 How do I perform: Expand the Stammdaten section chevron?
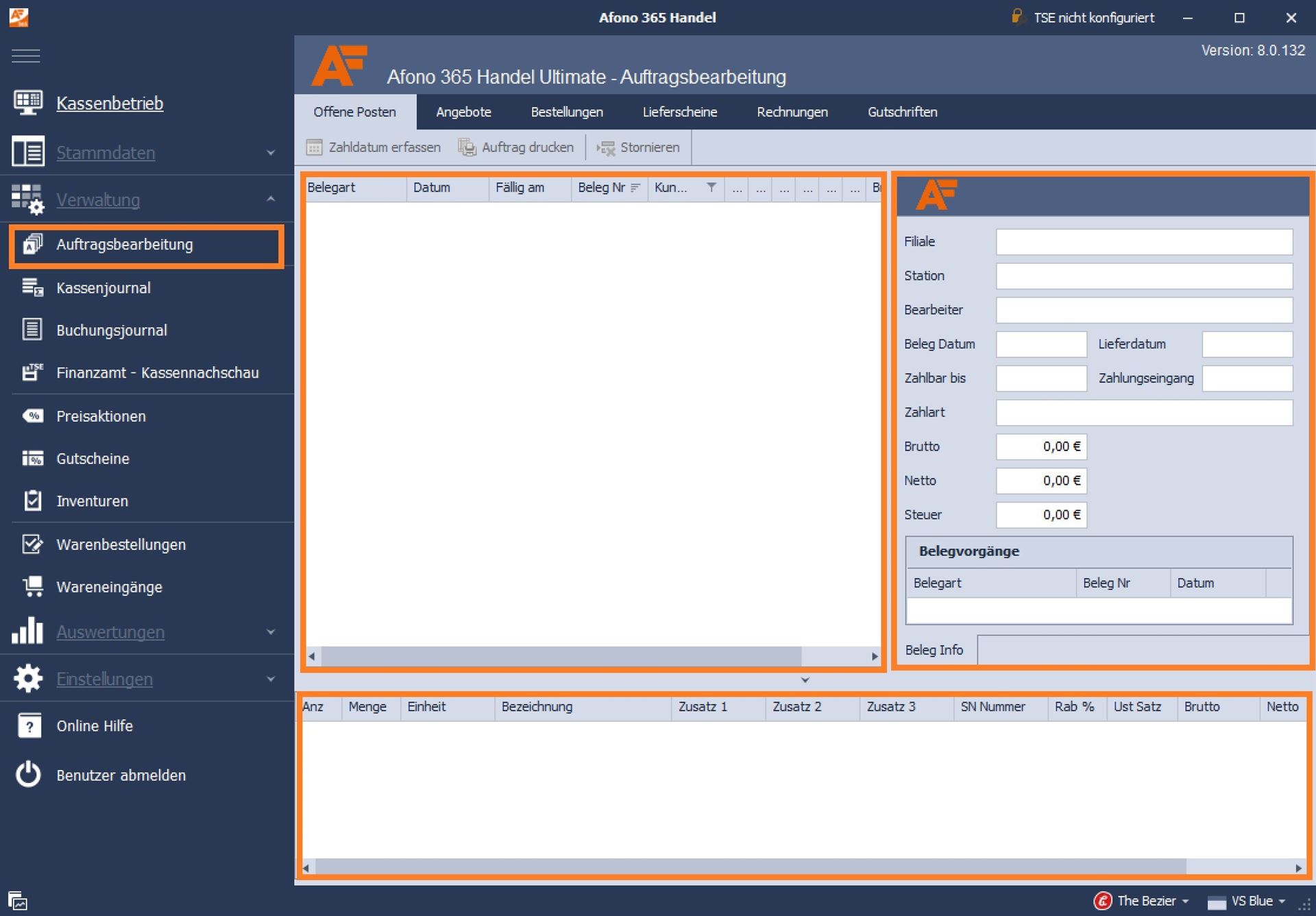(x=271, y=152)
